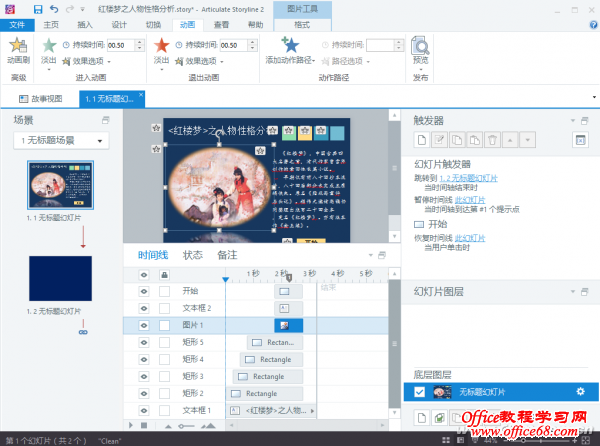The width and height of the screenshot is (600, 446).
Task: Switch to the 插入 (Insert) ribbon tab
Action: (85, 24)
